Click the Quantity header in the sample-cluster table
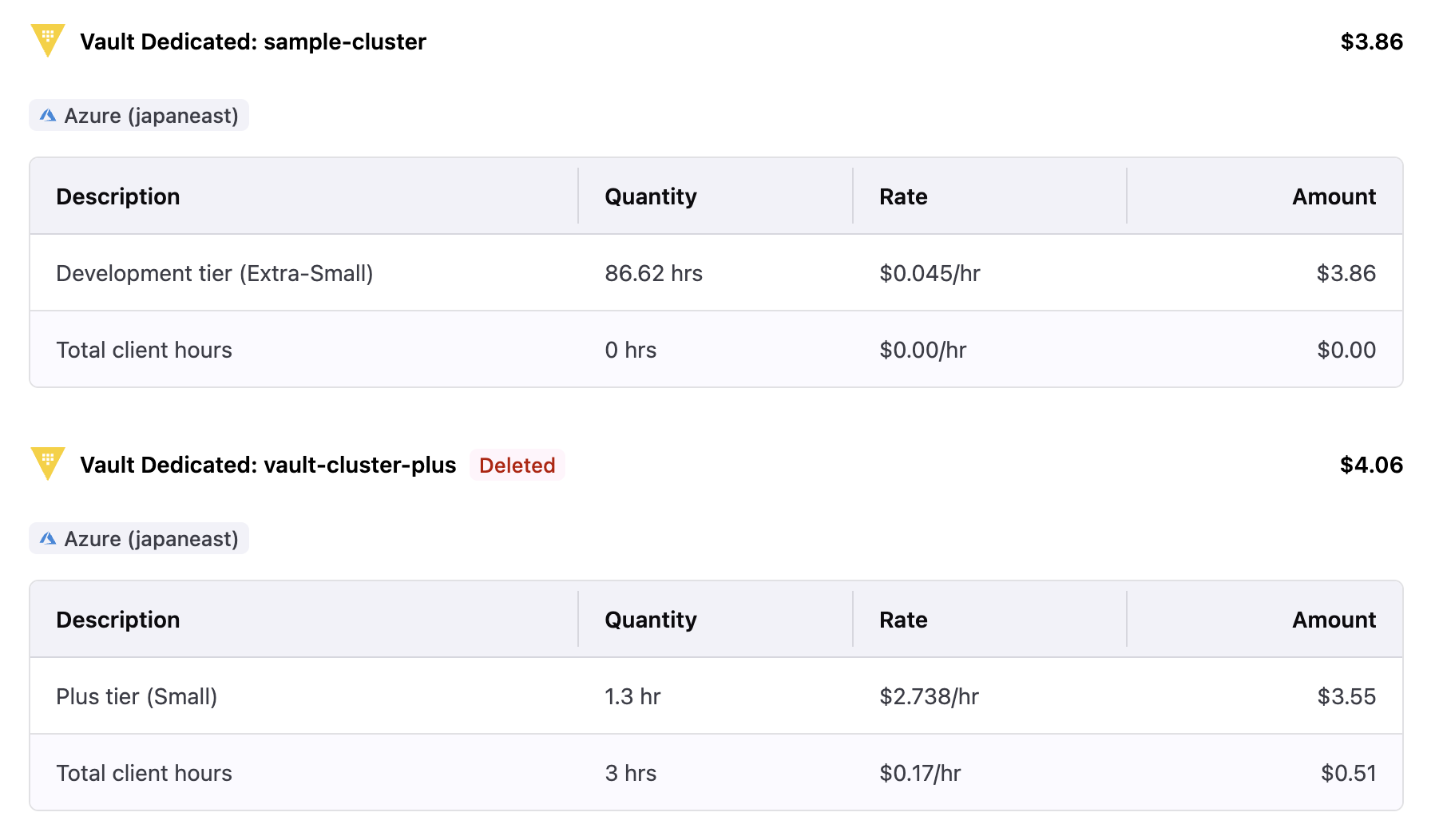The image size is (1439, 840). [x=651, y=196]
